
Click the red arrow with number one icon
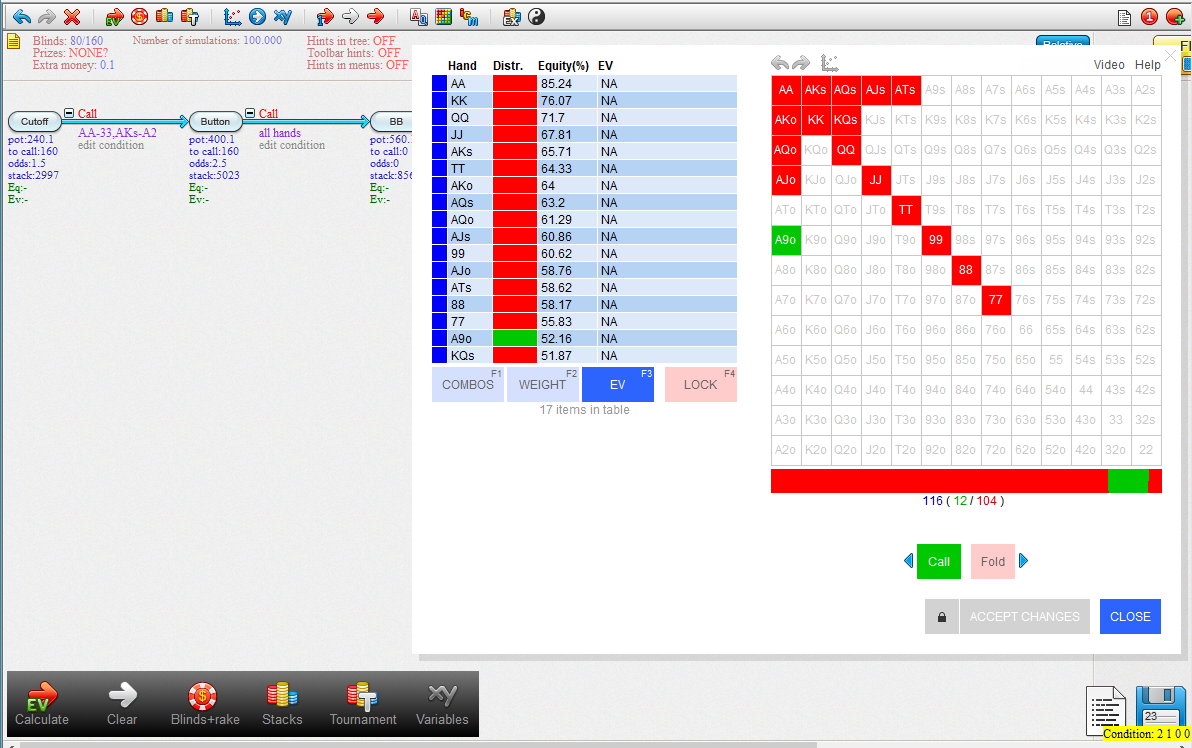(x=325, y=16)
